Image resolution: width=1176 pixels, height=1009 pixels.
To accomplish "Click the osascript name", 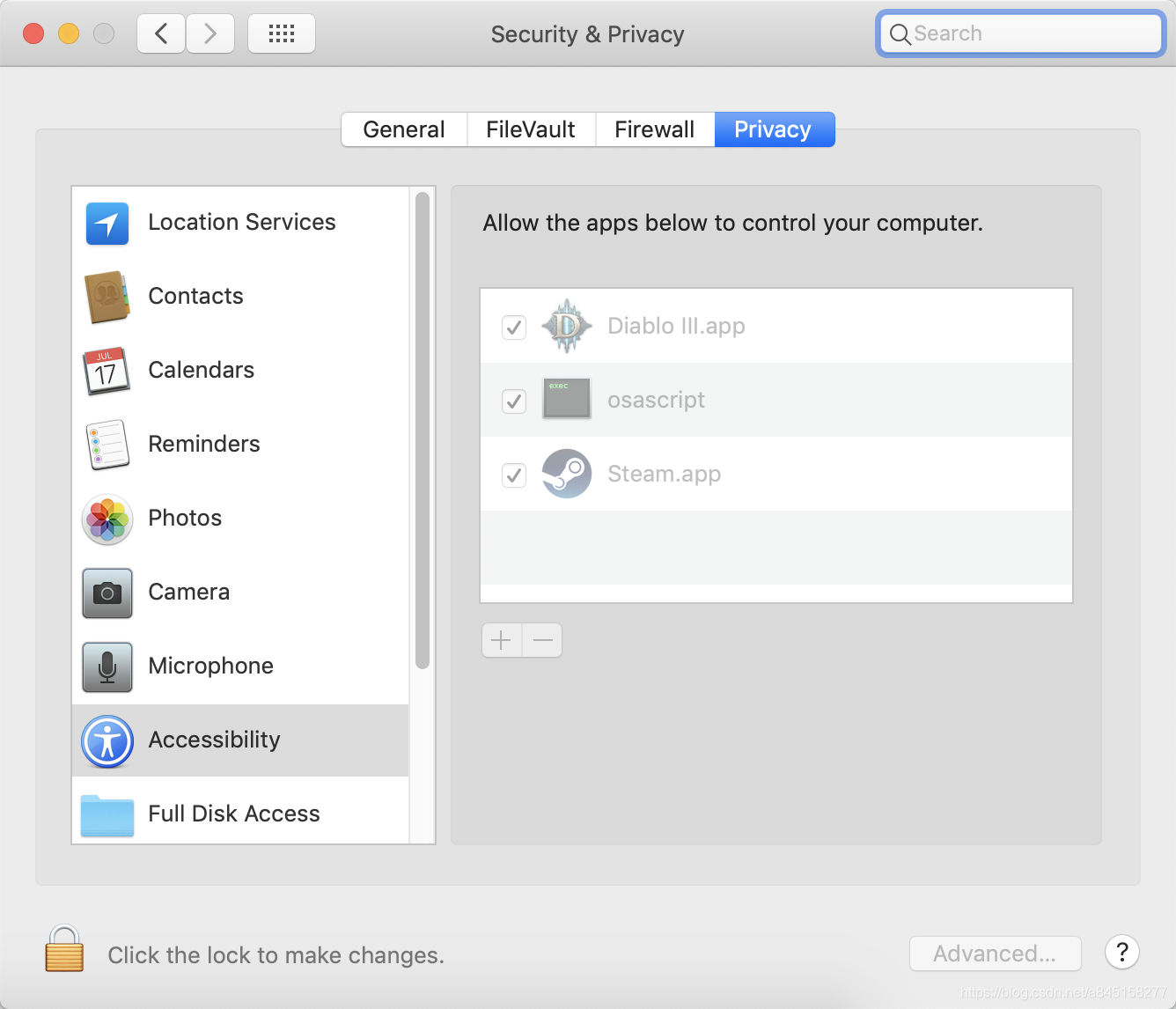I will [657, 400].
